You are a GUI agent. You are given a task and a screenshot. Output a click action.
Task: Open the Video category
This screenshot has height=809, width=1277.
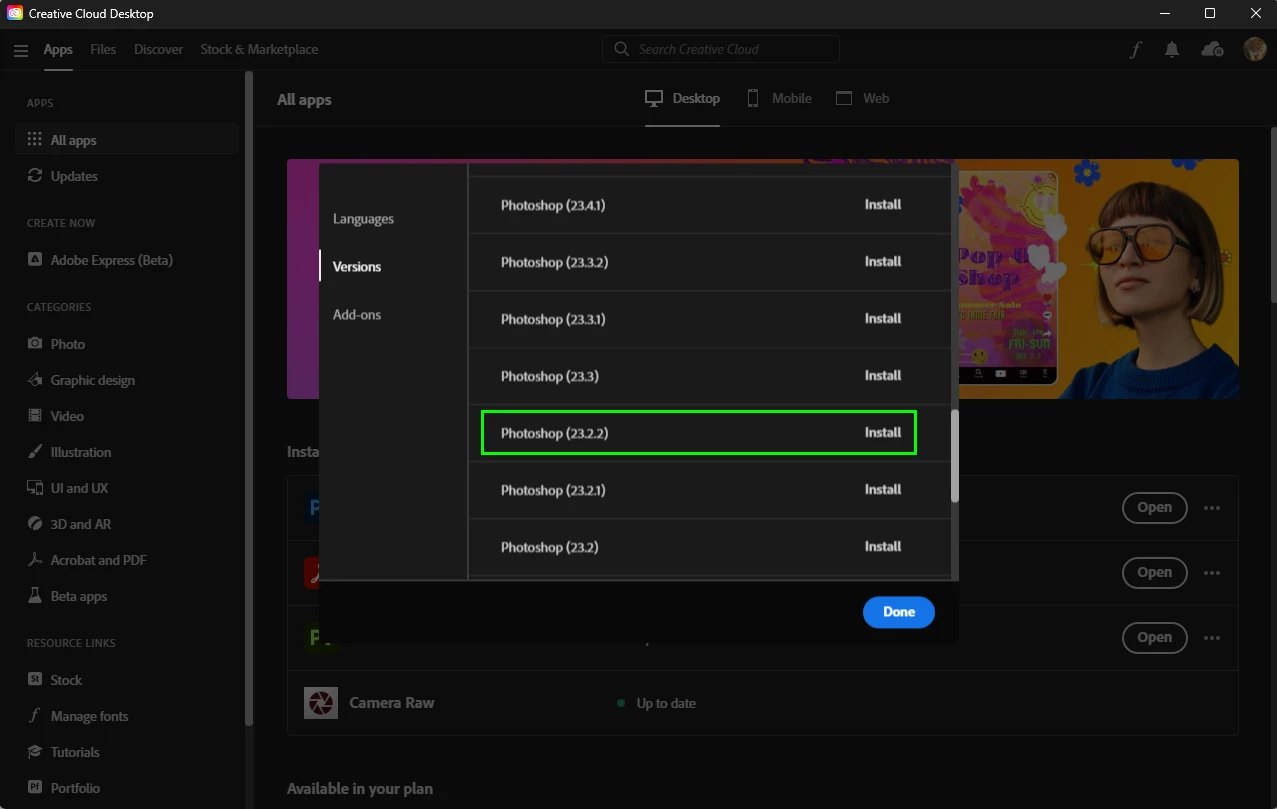(55, 416)
